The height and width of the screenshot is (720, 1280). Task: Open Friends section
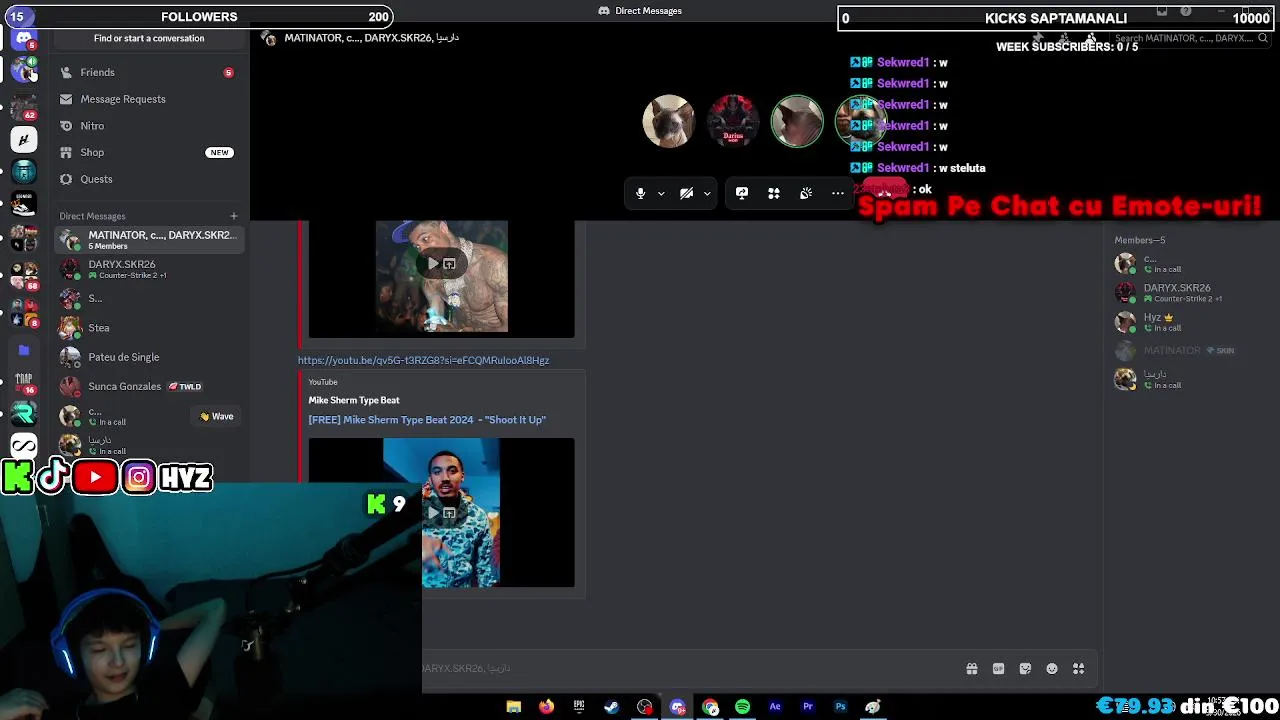pos(149,72)
